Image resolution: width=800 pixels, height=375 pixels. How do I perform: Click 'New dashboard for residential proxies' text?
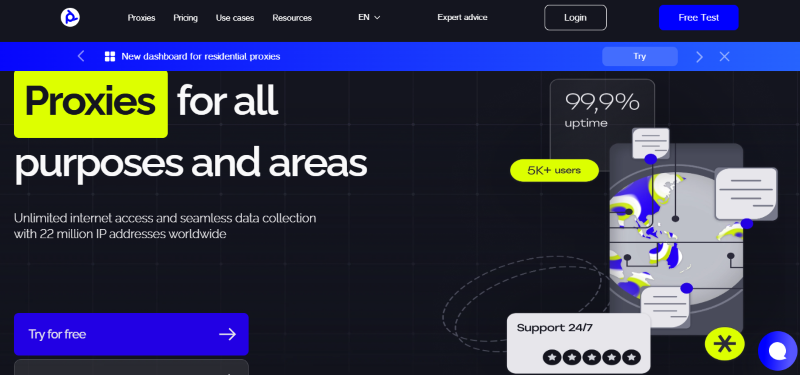(x=201, y=57)
